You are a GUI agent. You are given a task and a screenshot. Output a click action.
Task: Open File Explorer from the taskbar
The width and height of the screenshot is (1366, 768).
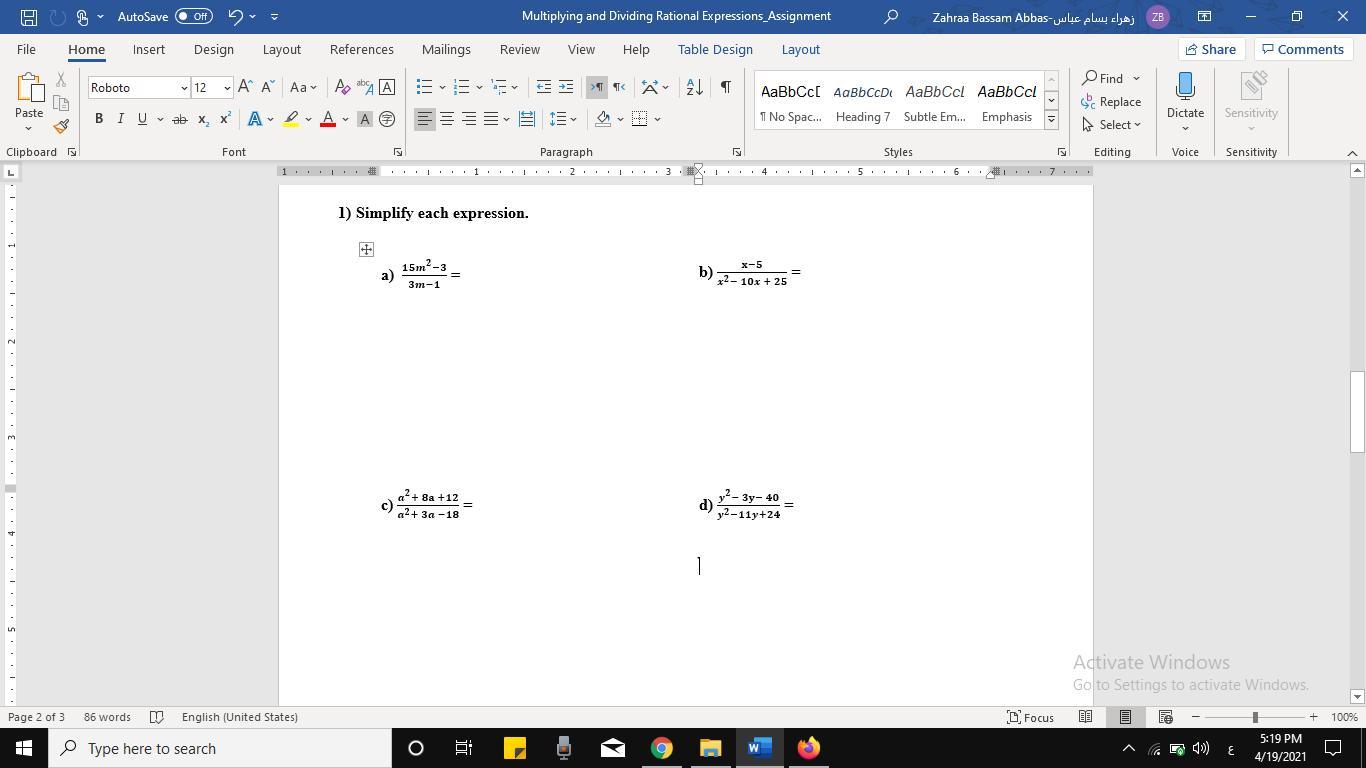pos(710,748)
